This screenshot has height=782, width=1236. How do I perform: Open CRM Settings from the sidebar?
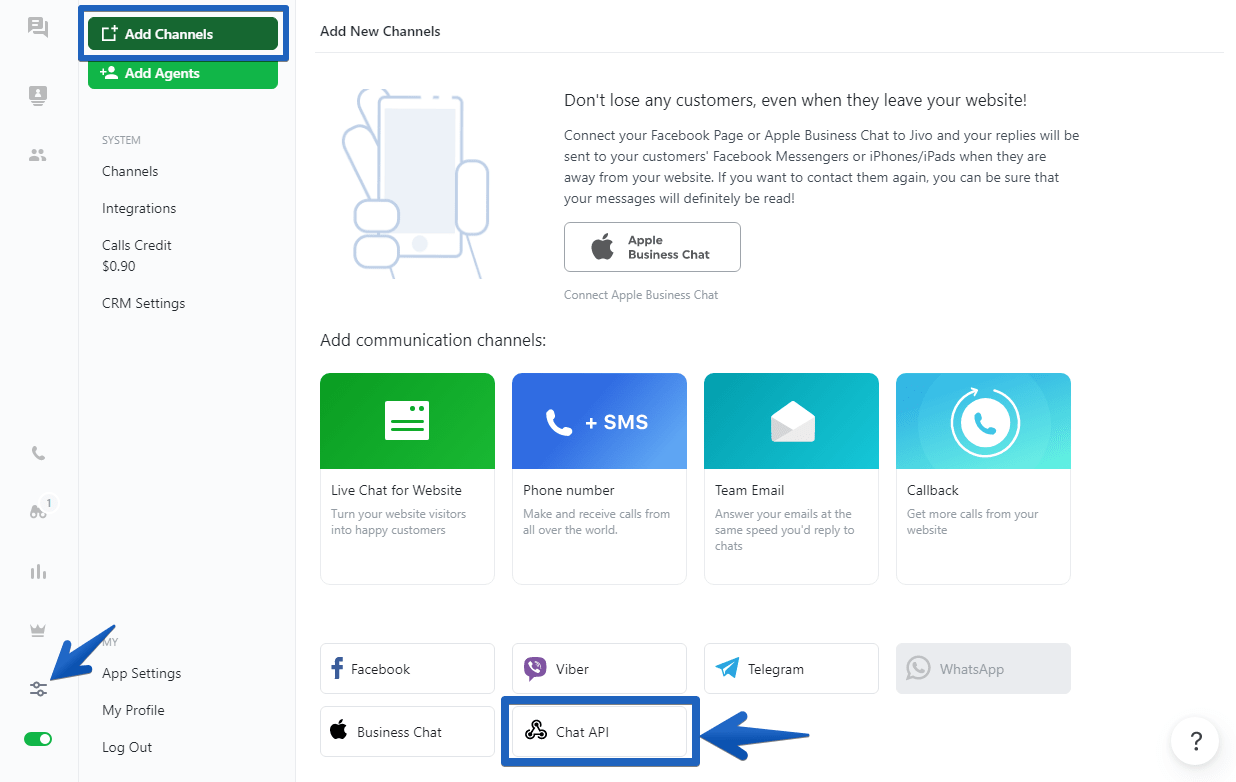(143, 303)
